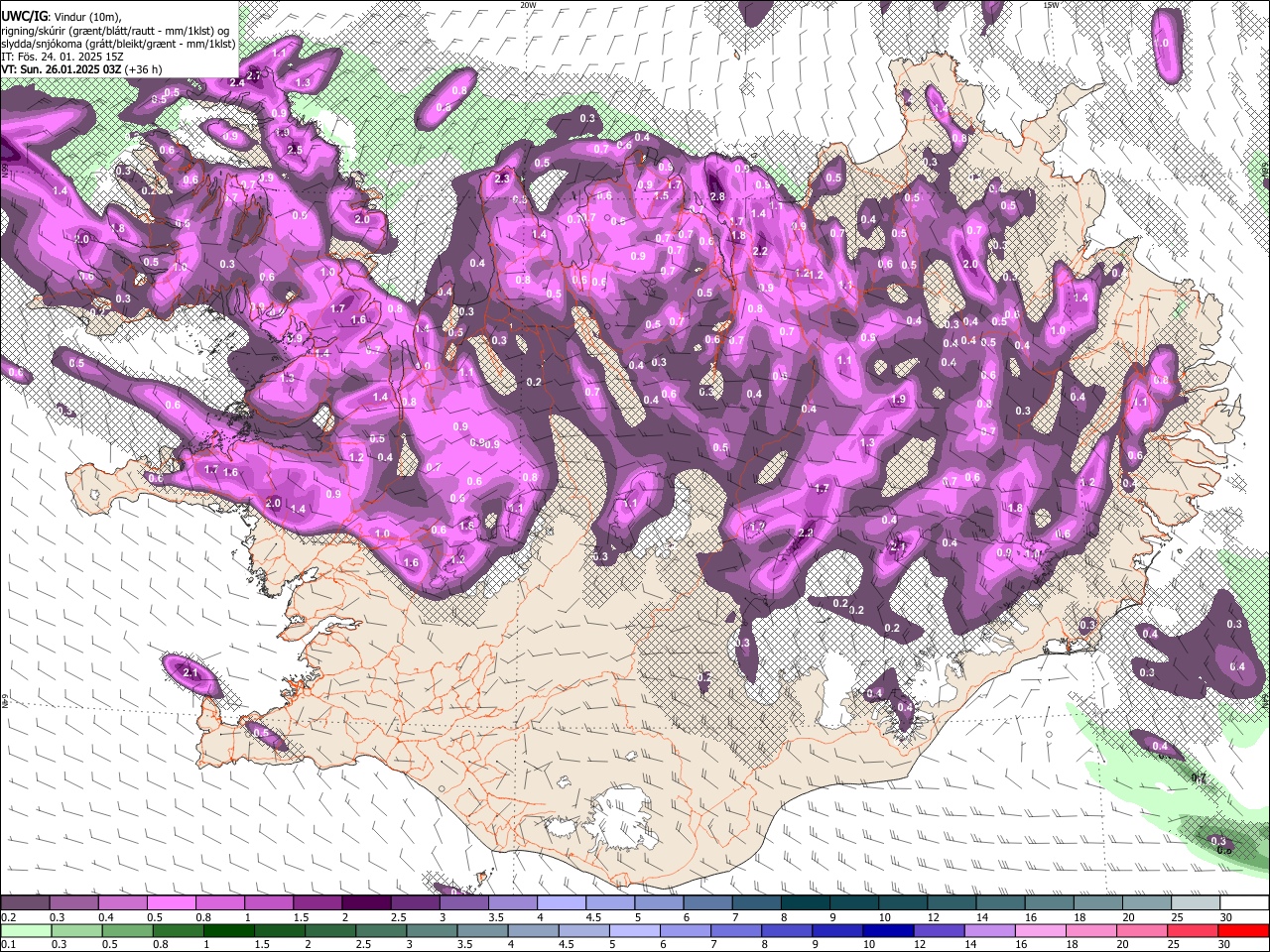Pick the dark teal 8–9 snow legend swatch
The width and height of the screenshot is (1270, 952).
point(805,903)
